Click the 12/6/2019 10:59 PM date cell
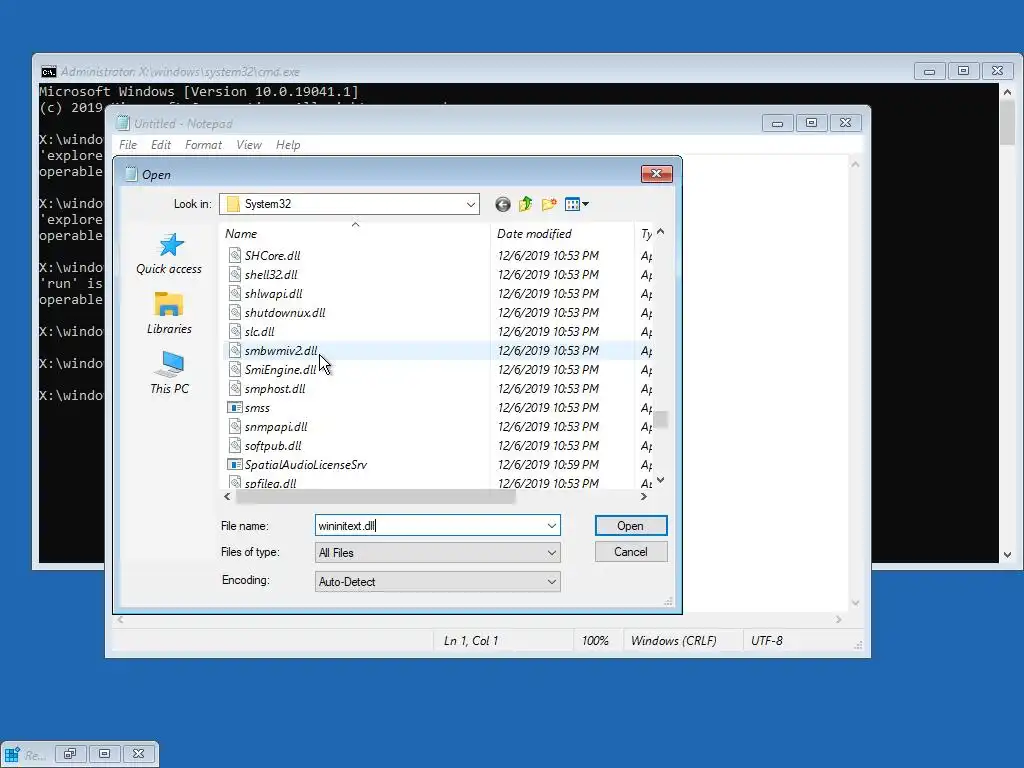 coord(548,464)
